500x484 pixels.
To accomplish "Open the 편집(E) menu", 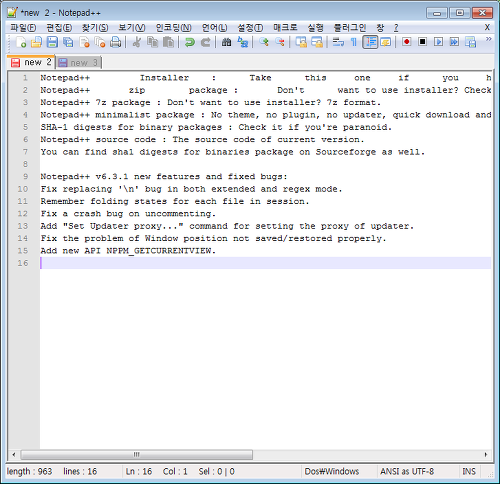I will (59, 28).
